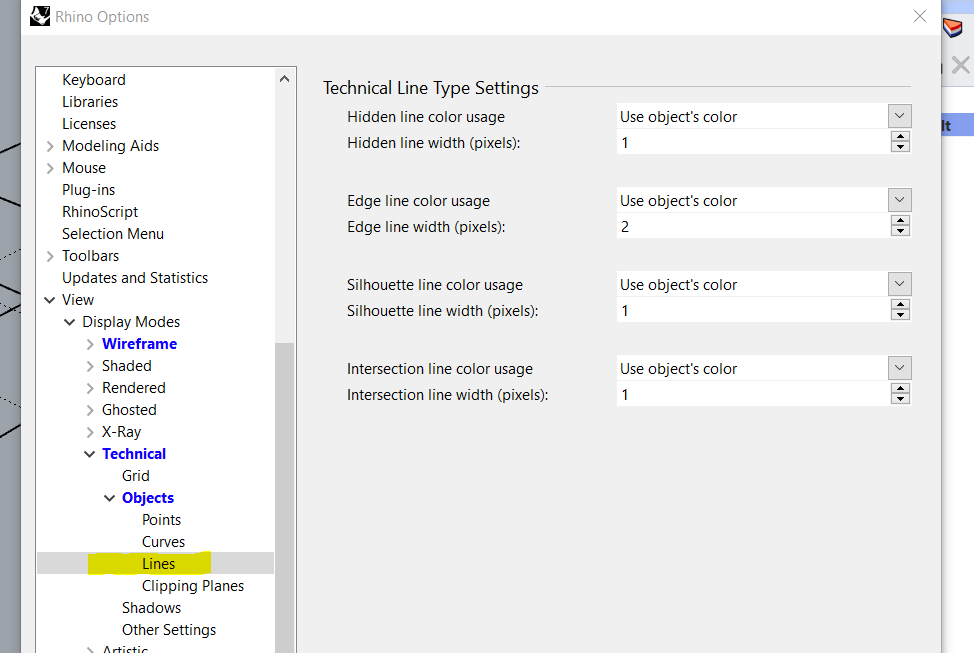The image size is (974, 653).
Task: Select the Shadows tree item
Action: (152, 608)
